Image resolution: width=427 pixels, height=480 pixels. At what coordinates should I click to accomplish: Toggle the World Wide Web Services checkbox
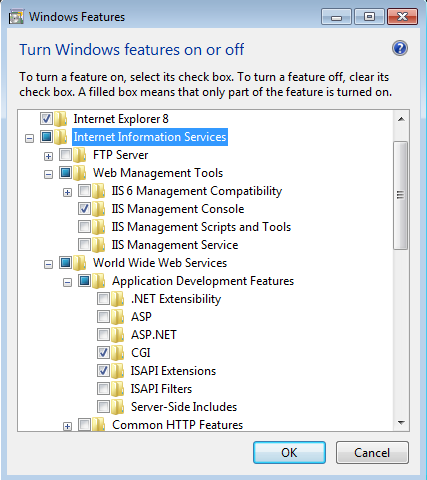(65, 262)
